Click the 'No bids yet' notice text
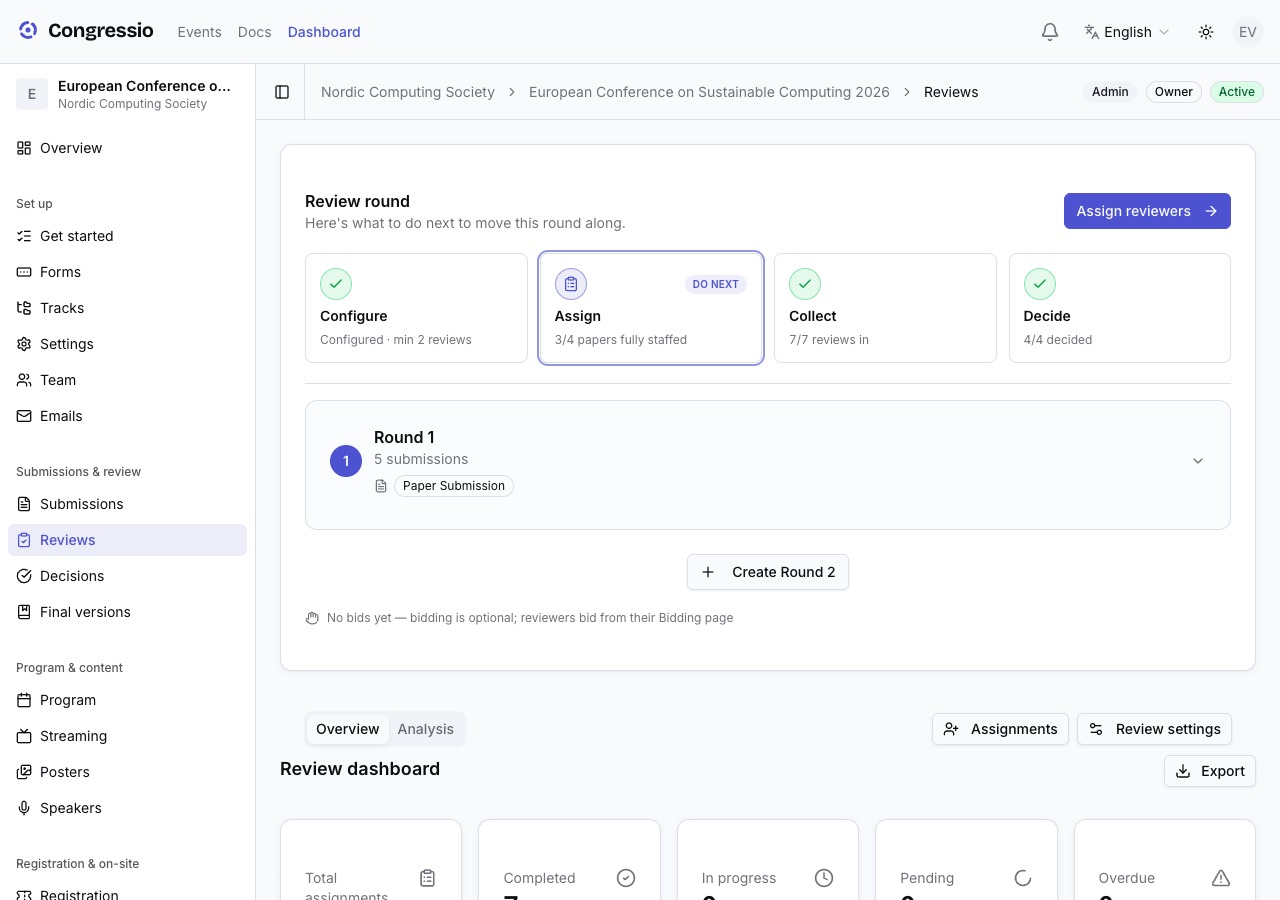The image size is (1280, 900). tap(530, 618)
